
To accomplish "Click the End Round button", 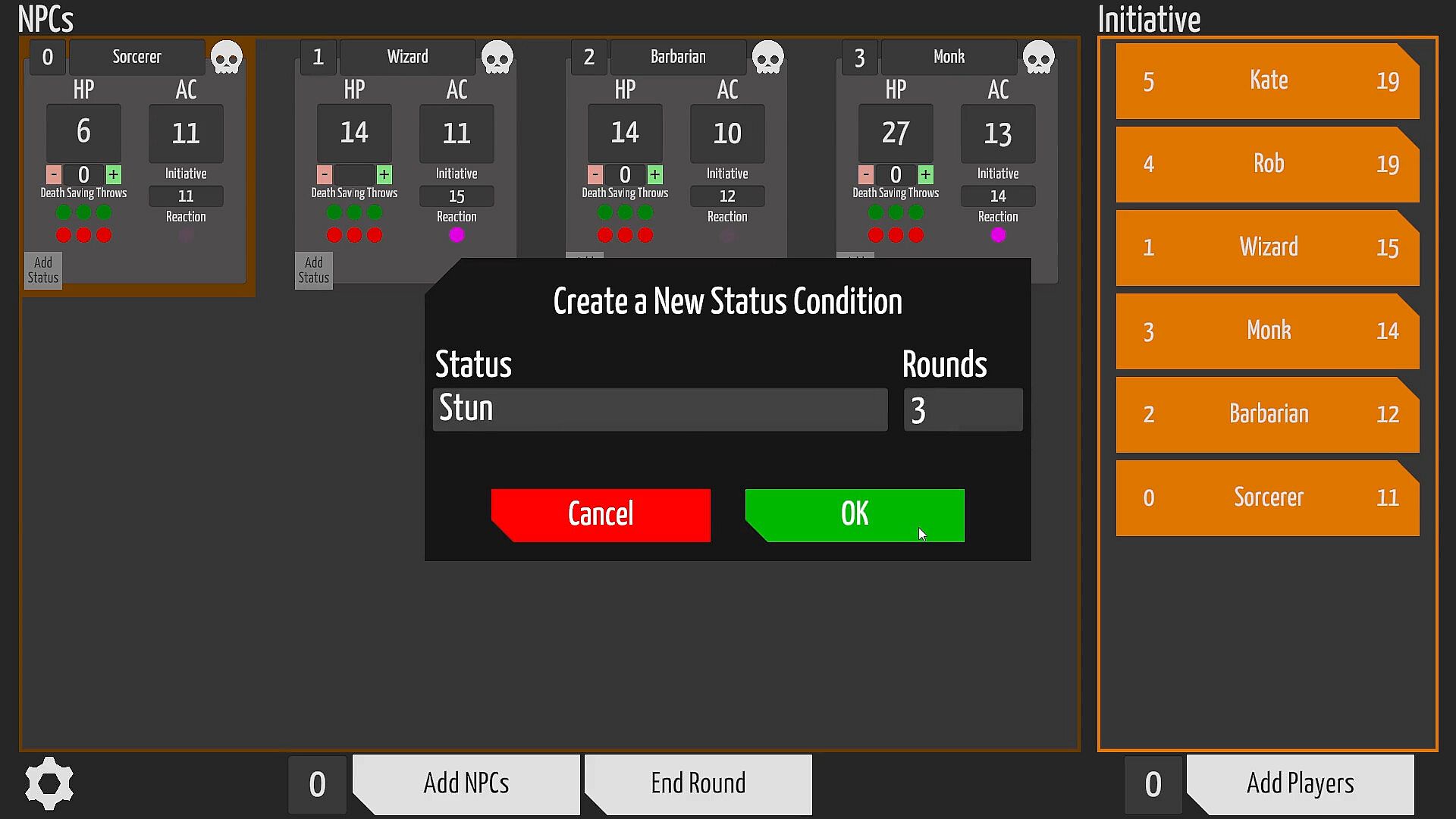I will coord(698,783).
